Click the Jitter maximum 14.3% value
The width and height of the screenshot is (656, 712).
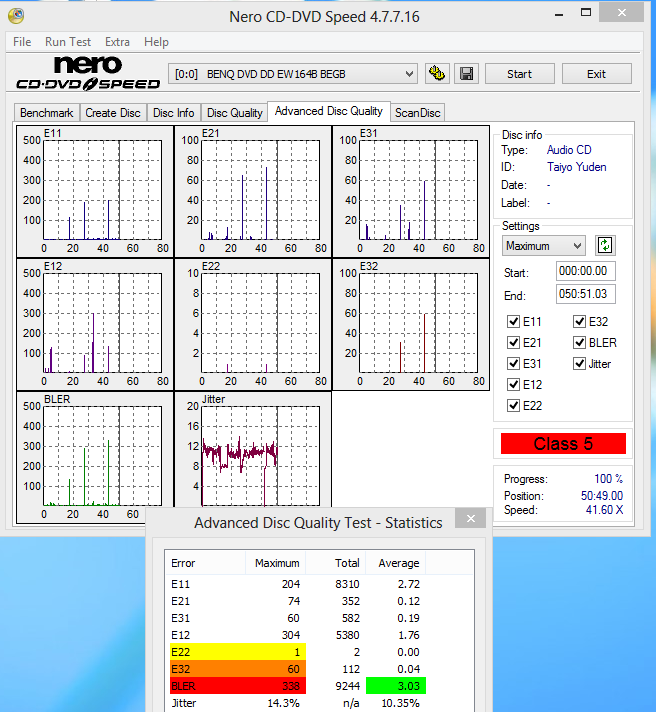pyautogui.click(x=283, y=703)
